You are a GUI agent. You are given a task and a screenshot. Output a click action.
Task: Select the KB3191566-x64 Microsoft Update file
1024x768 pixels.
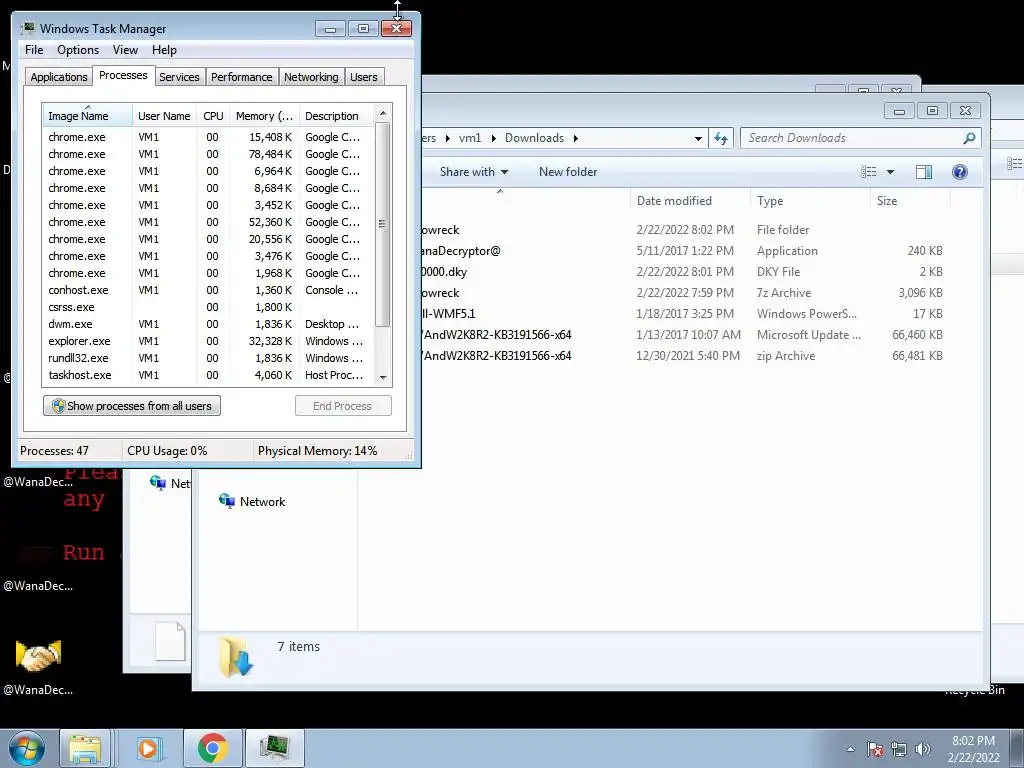point(682,334)
